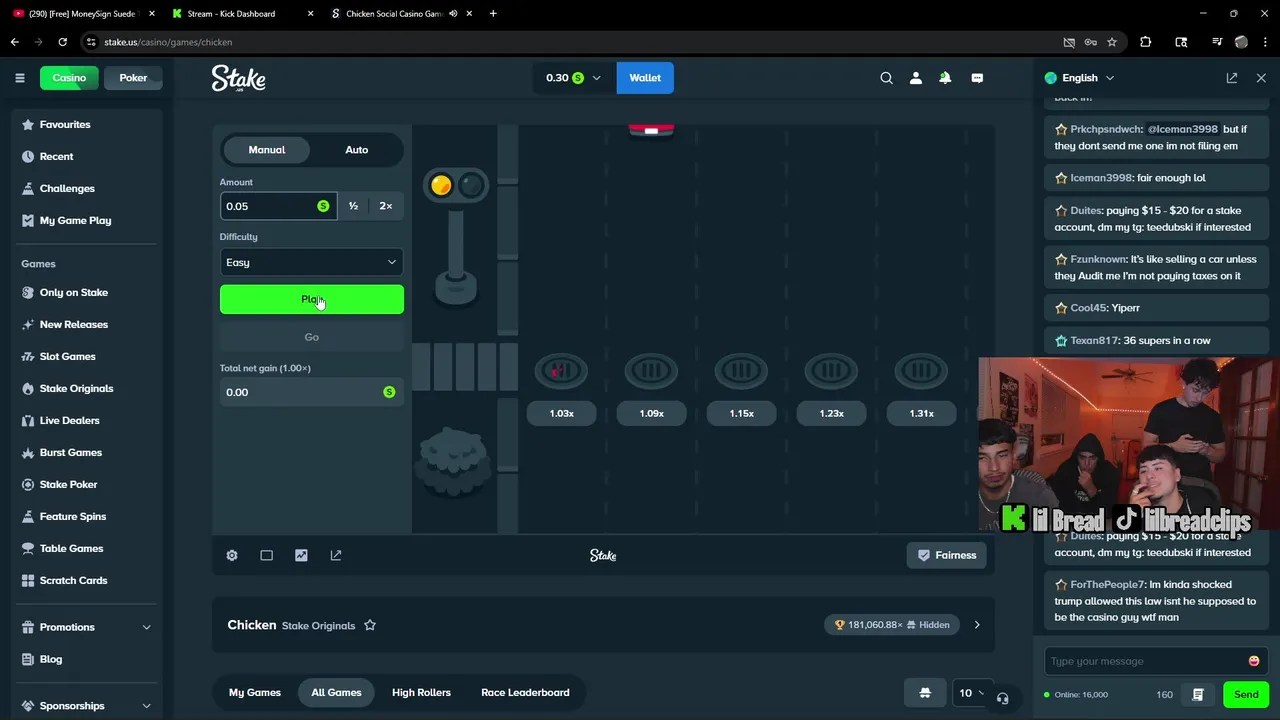Open game settings gear icon
Screen dimensions: 1280x720
point(232,555)
